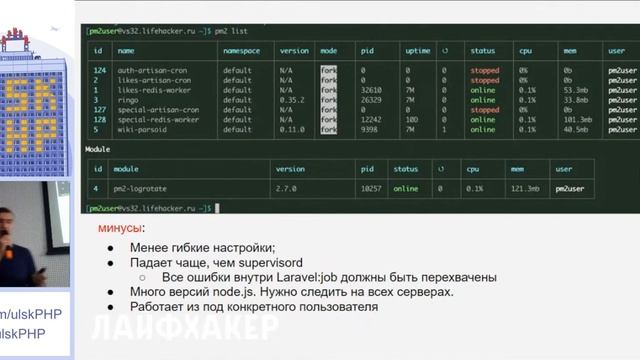Screen dimensions: 640x360
Task: Click the 'pm2 list' command text
Action: tap(231, 31)
